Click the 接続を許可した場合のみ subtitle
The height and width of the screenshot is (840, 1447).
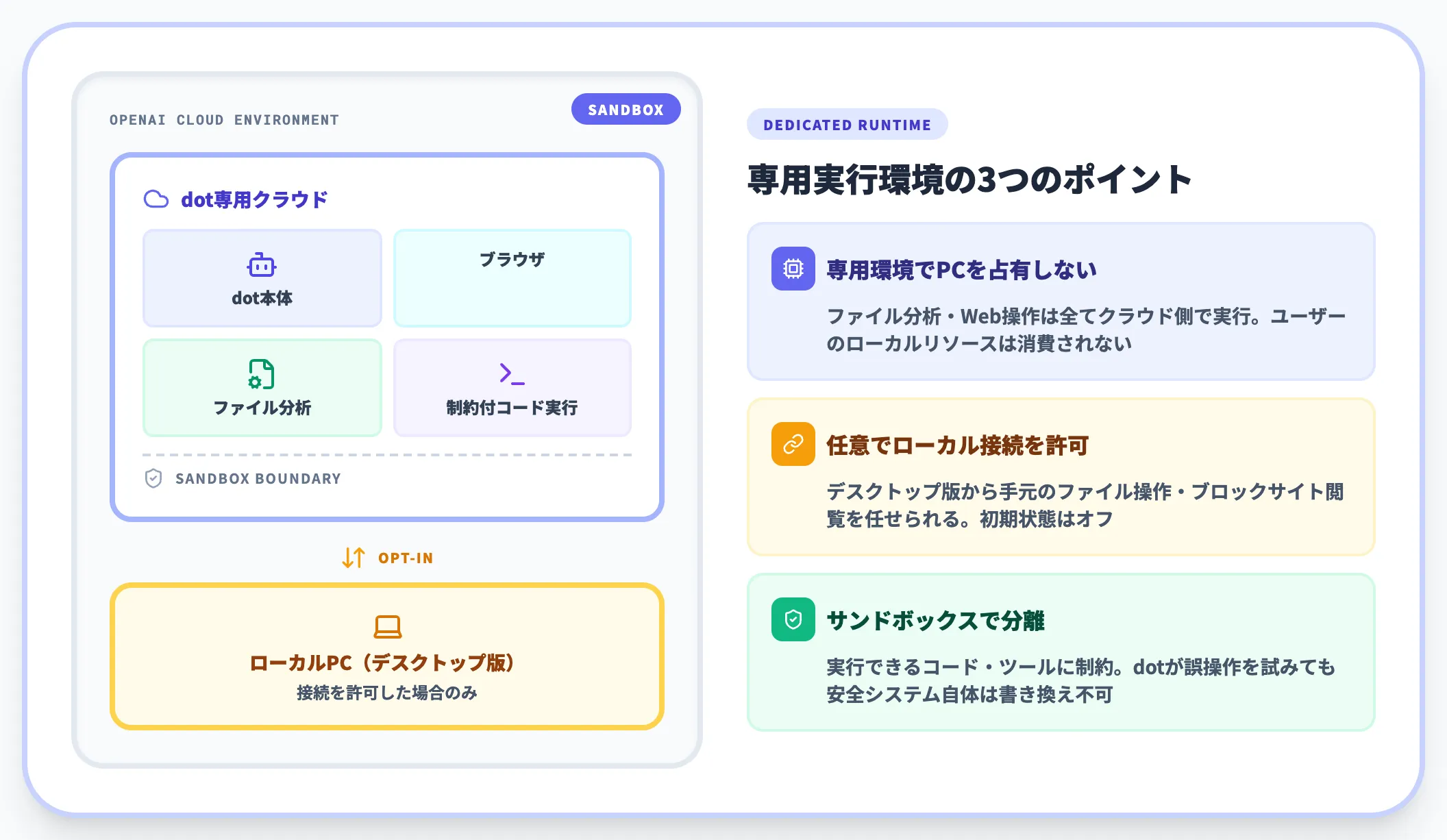[387, 693]
